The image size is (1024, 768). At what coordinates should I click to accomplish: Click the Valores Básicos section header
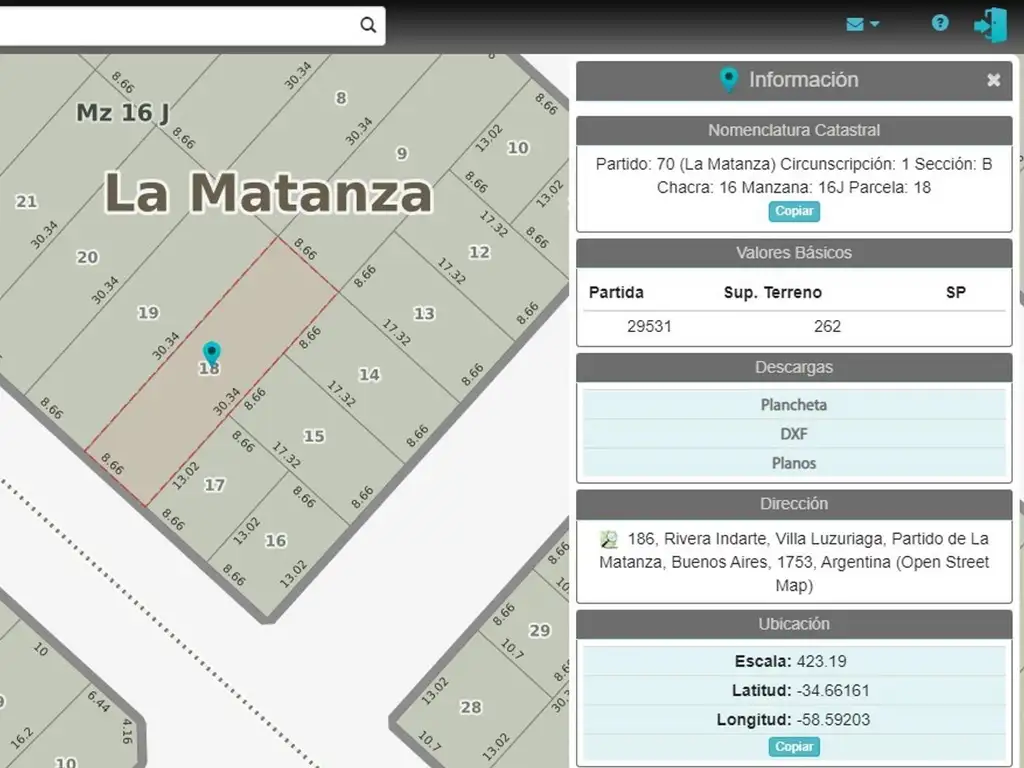tap(794, 253)
